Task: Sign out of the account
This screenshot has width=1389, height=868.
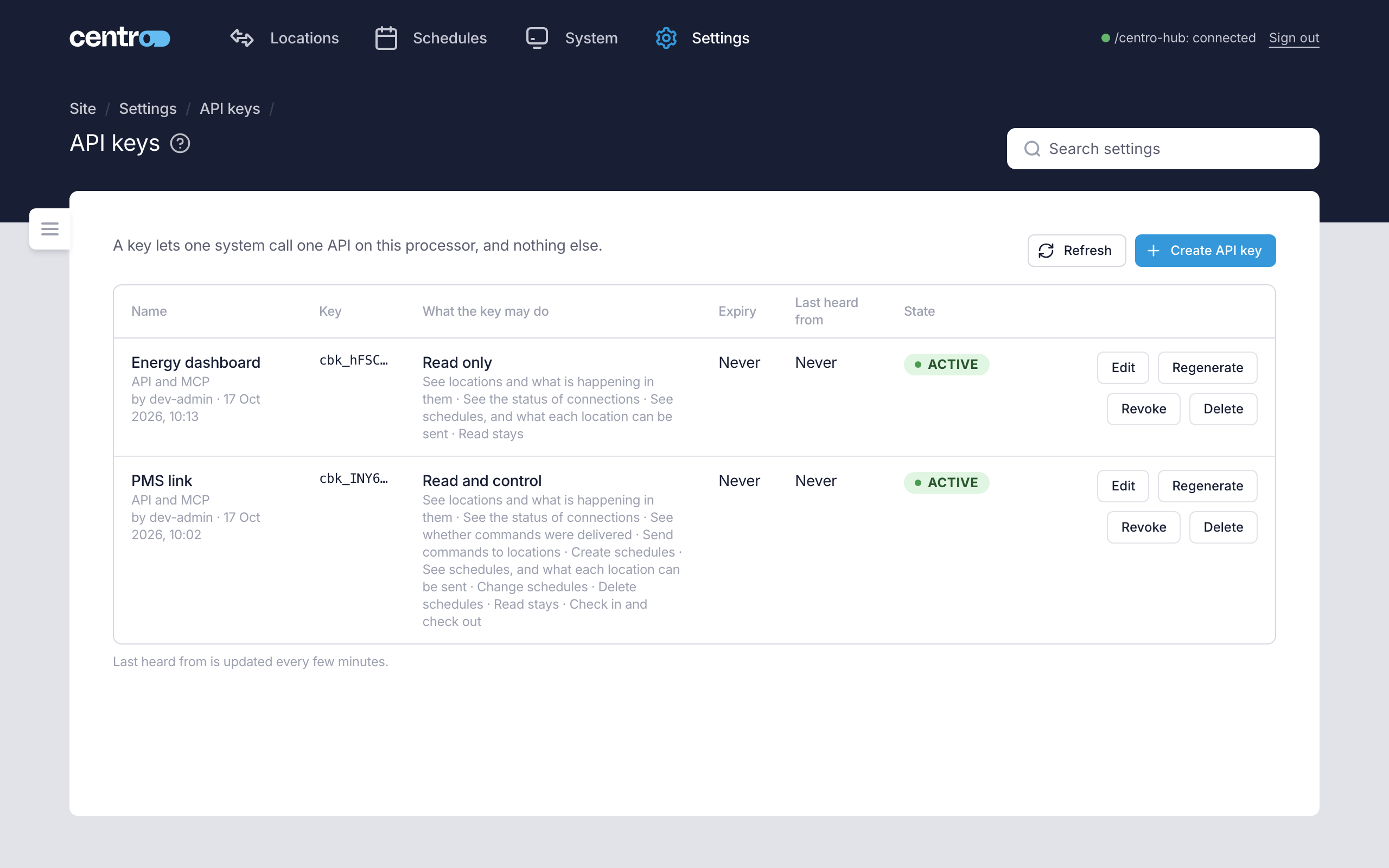Action: pyautogui.click(x=1294, y=38)
